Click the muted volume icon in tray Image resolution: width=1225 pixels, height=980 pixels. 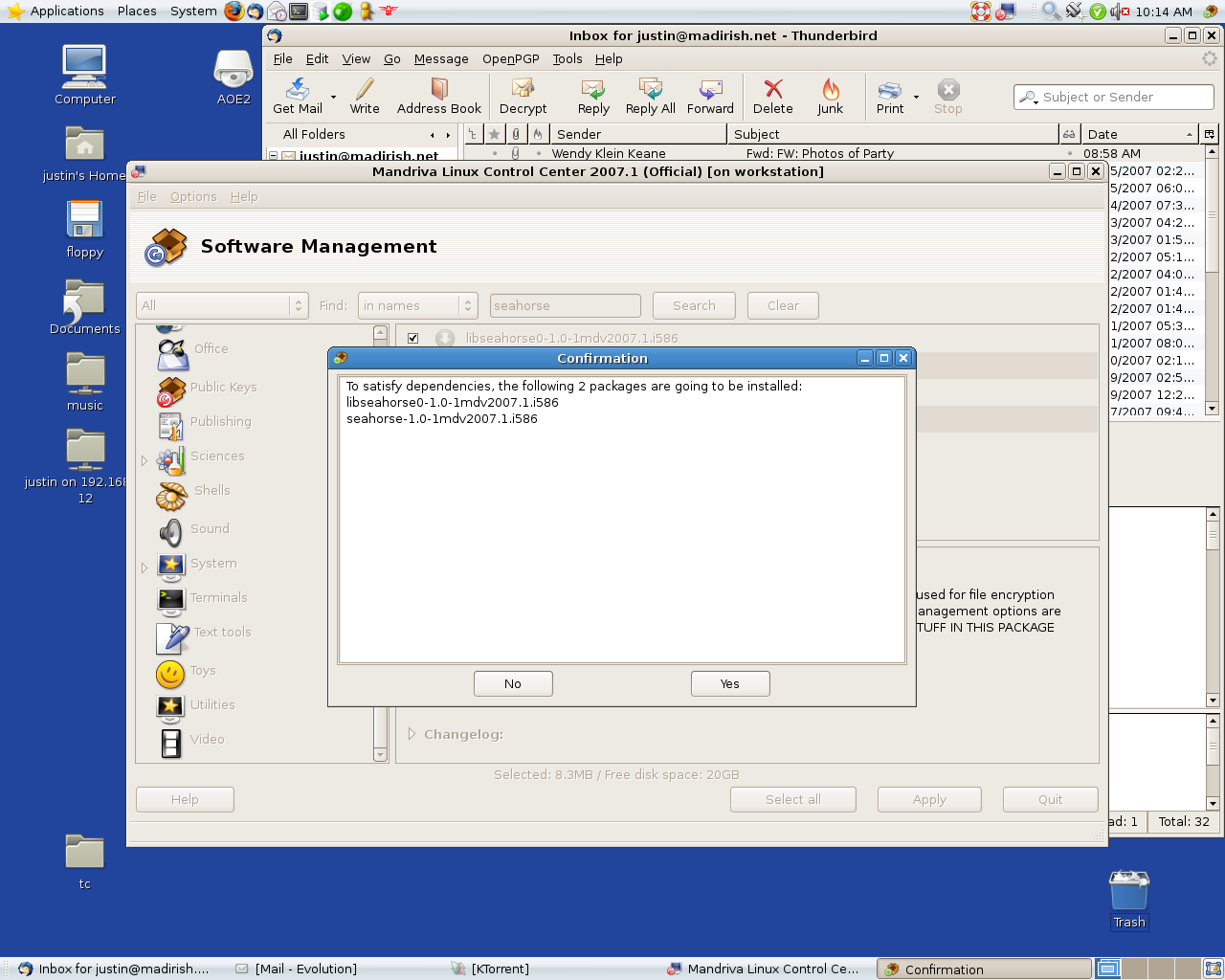pos(1120,11)
